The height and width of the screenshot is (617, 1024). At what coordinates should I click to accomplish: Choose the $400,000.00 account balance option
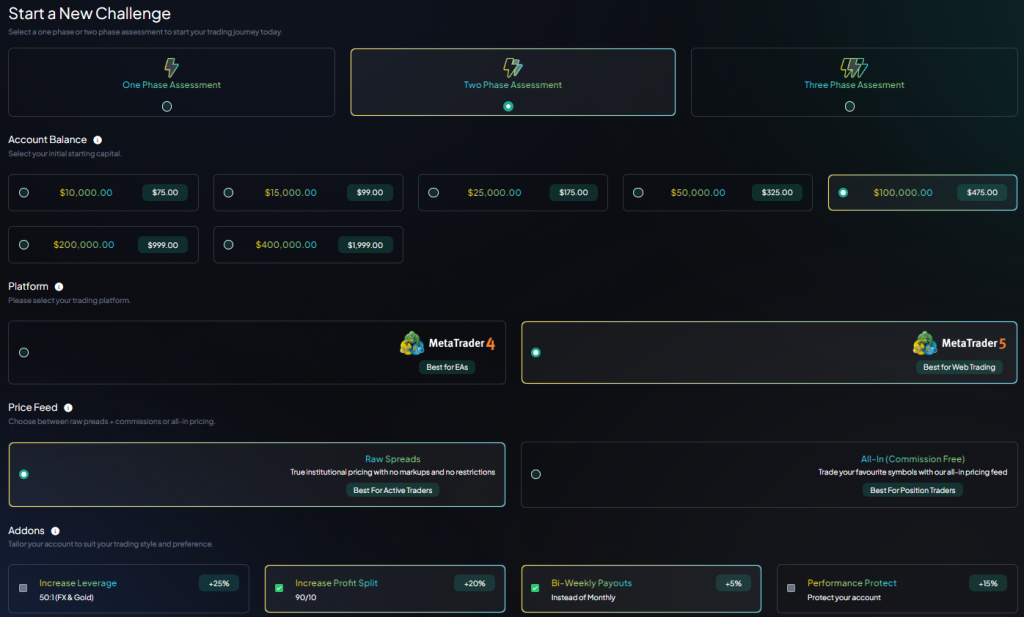tap(229, 244)
